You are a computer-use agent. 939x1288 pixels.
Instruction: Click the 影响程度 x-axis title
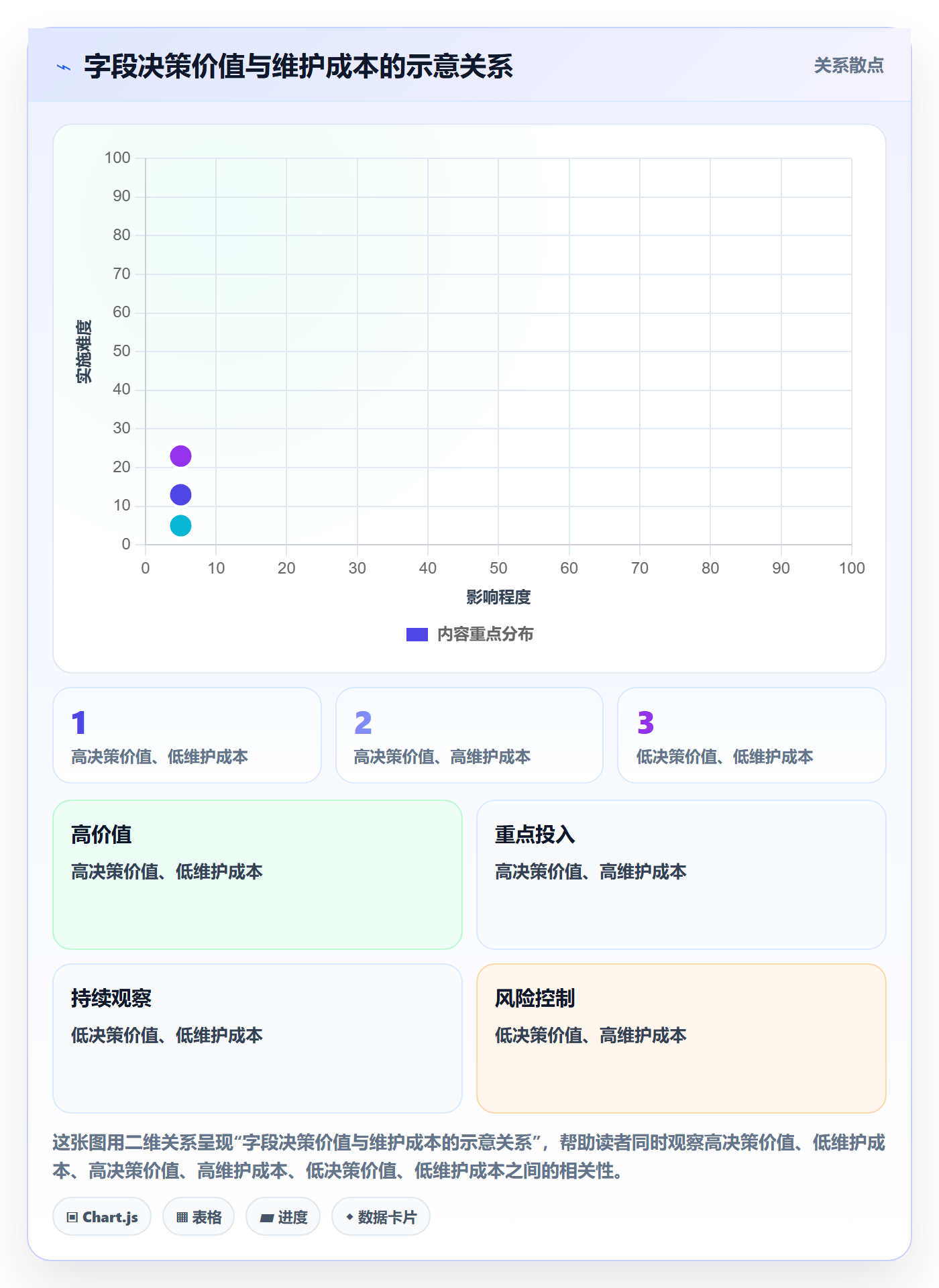[498, 597]
